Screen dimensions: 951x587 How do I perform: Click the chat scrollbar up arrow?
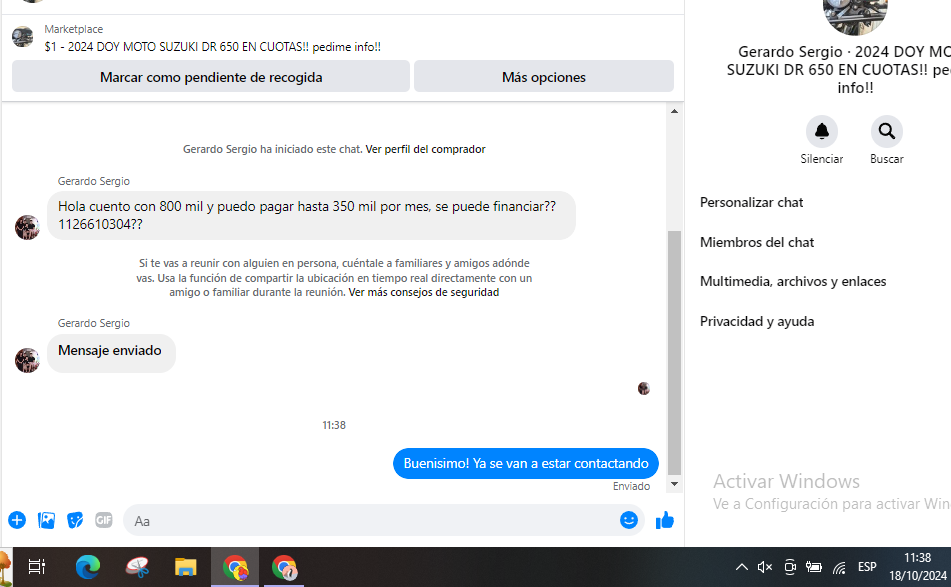674,111
